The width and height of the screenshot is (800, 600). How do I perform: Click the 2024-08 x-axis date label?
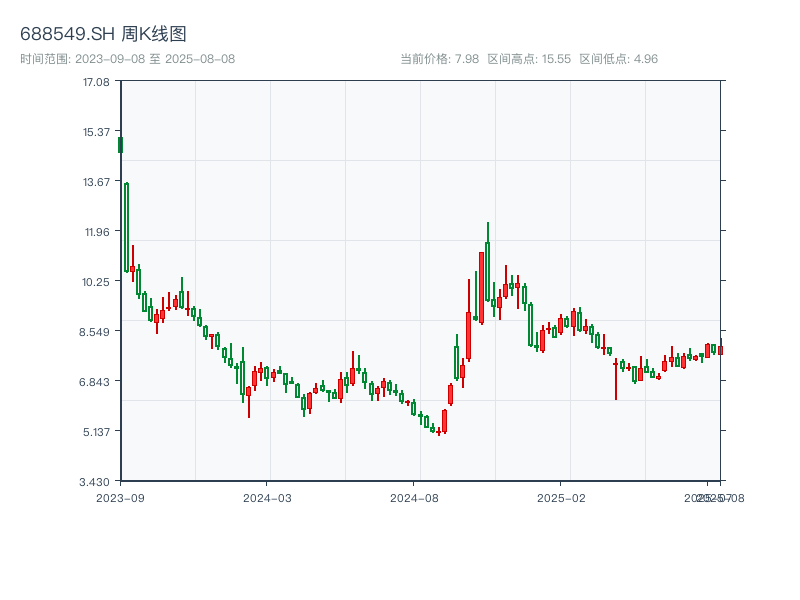pos(414,497)
